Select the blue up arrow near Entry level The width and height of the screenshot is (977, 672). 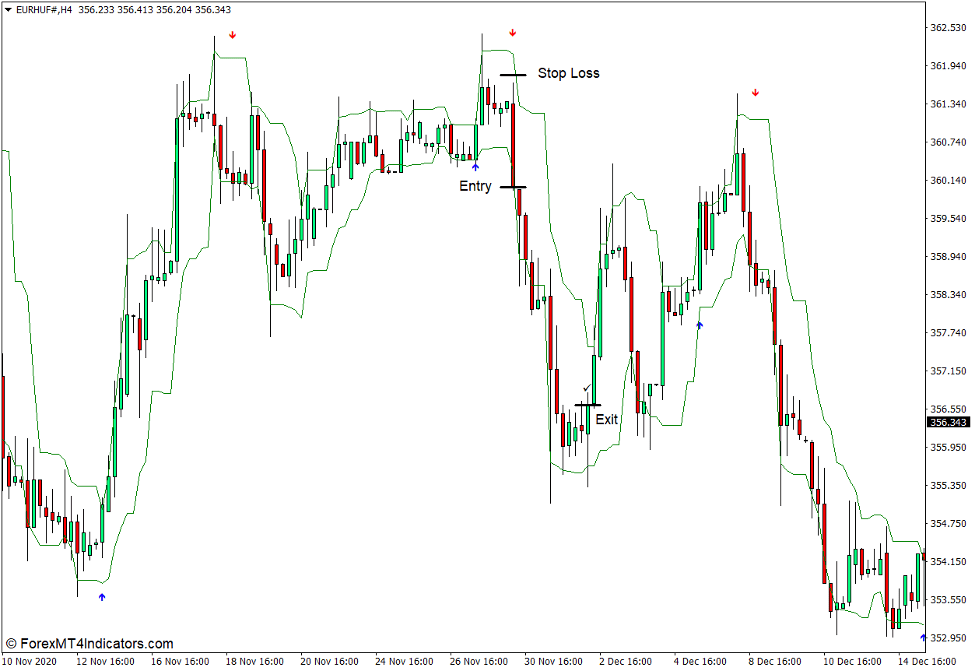pyautogui.click(x=474, y=165)
